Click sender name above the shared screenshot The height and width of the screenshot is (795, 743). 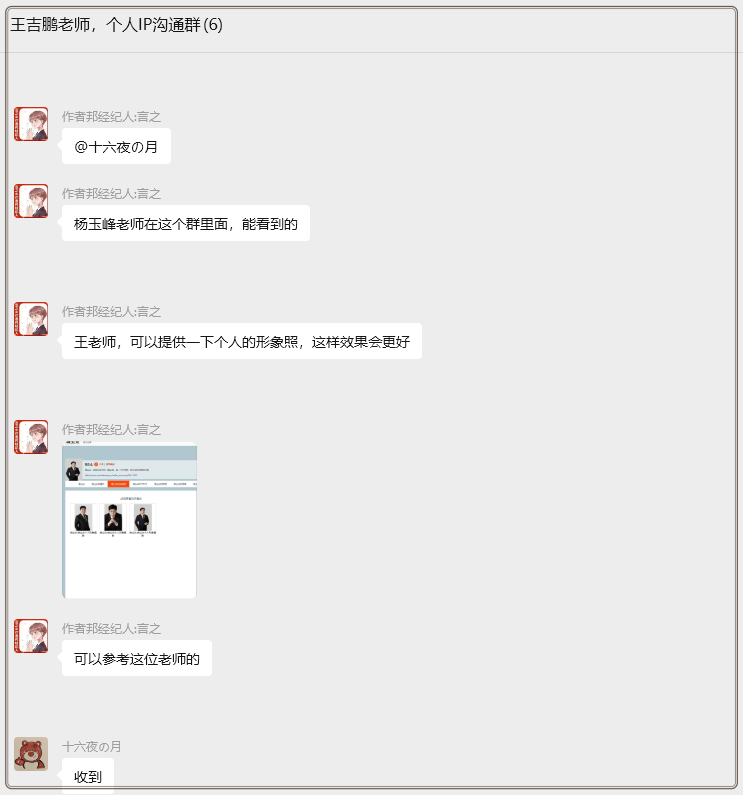coord(112,430)
